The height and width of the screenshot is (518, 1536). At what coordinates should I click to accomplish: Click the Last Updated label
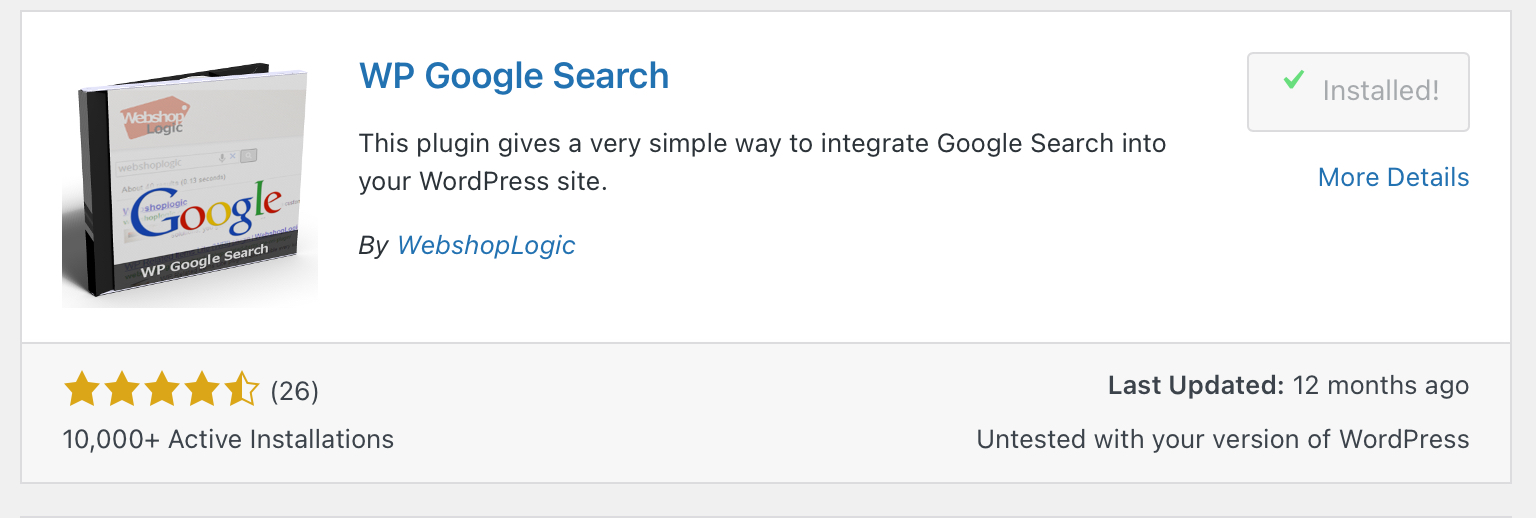[1195, 386]
